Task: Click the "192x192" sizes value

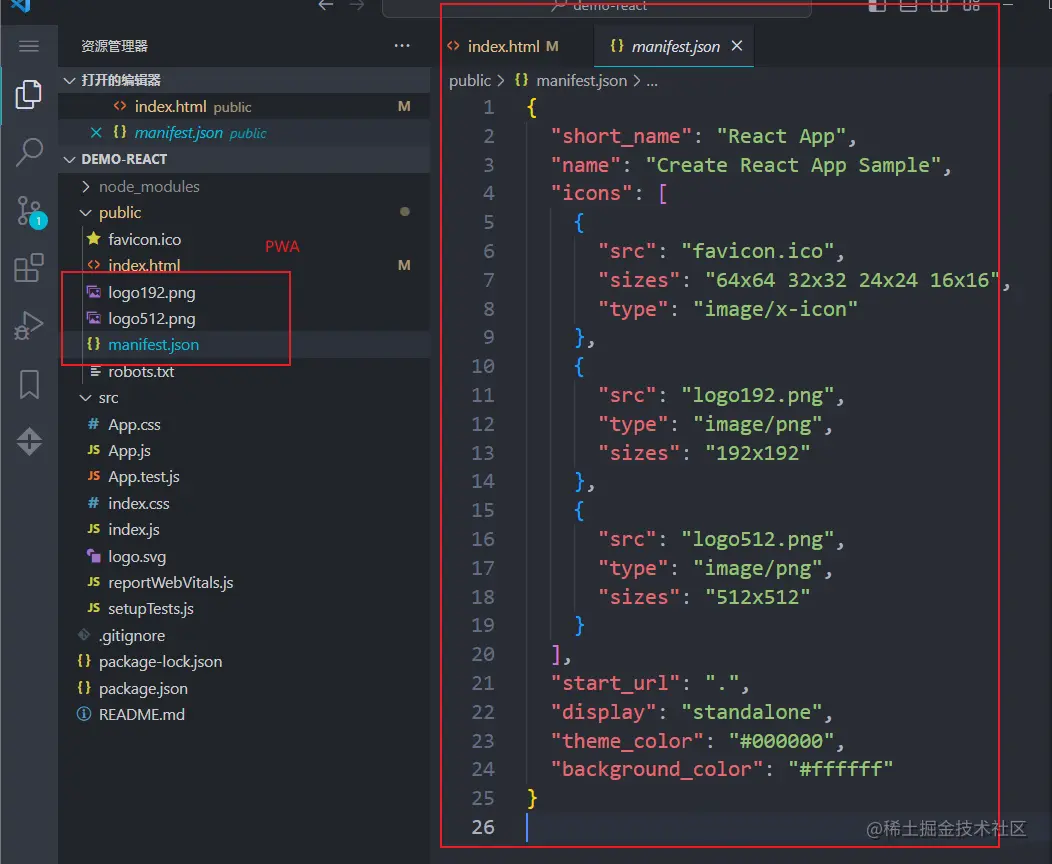Action: 757,453
